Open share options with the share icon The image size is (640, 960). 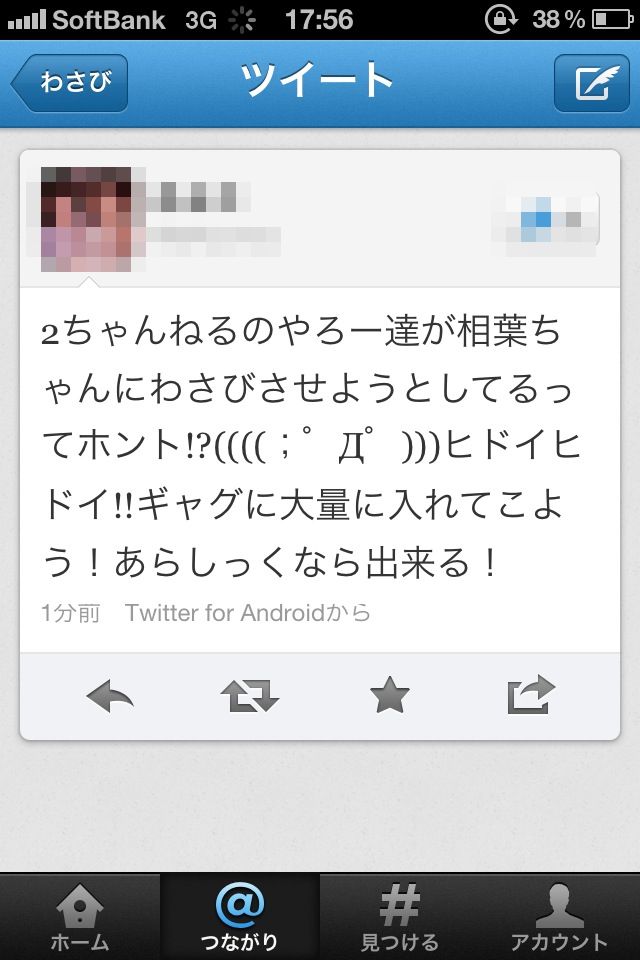click(x=532, y=695)
